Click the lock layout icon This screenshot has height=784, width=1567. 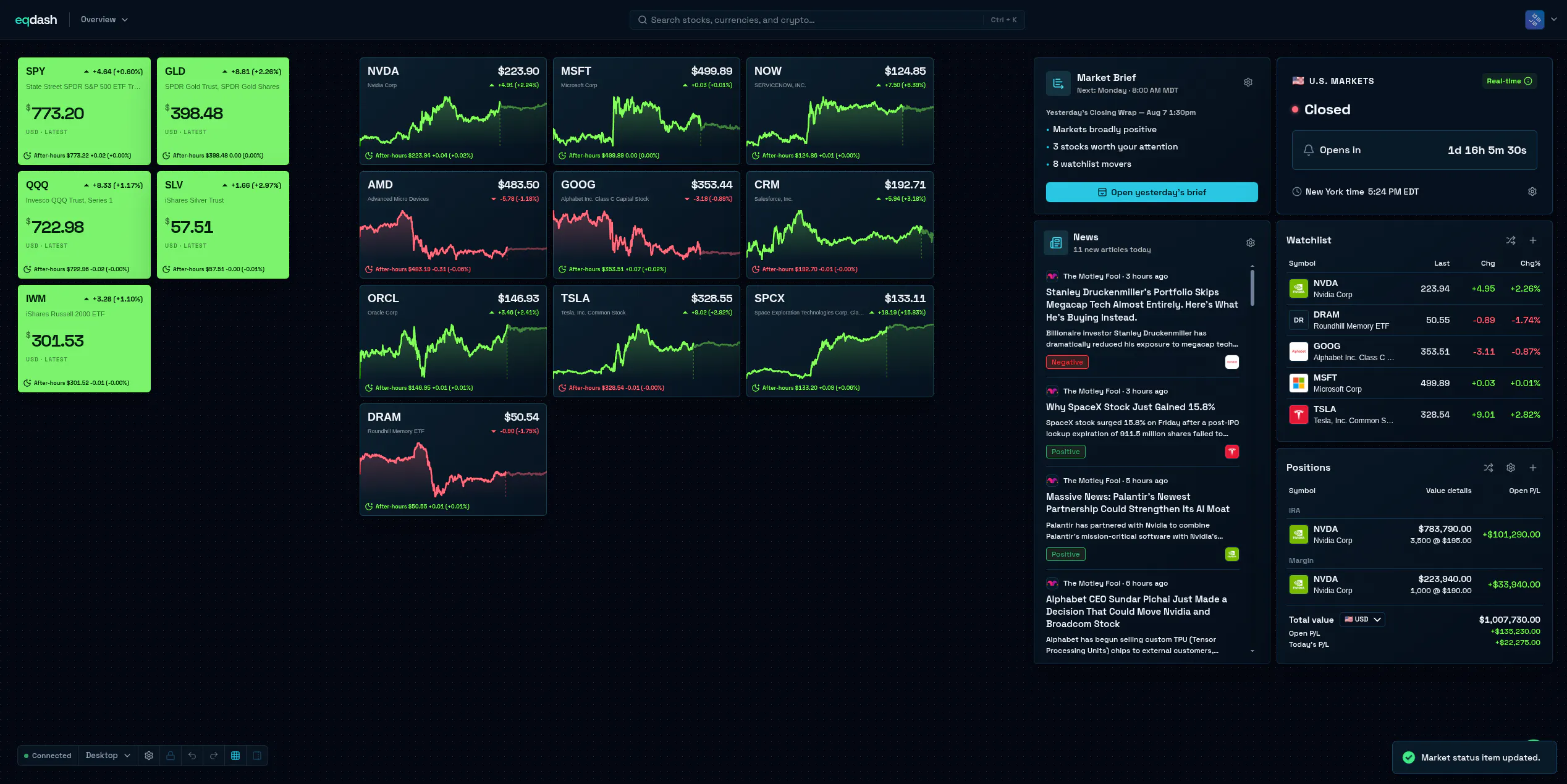tap(171, 756)
